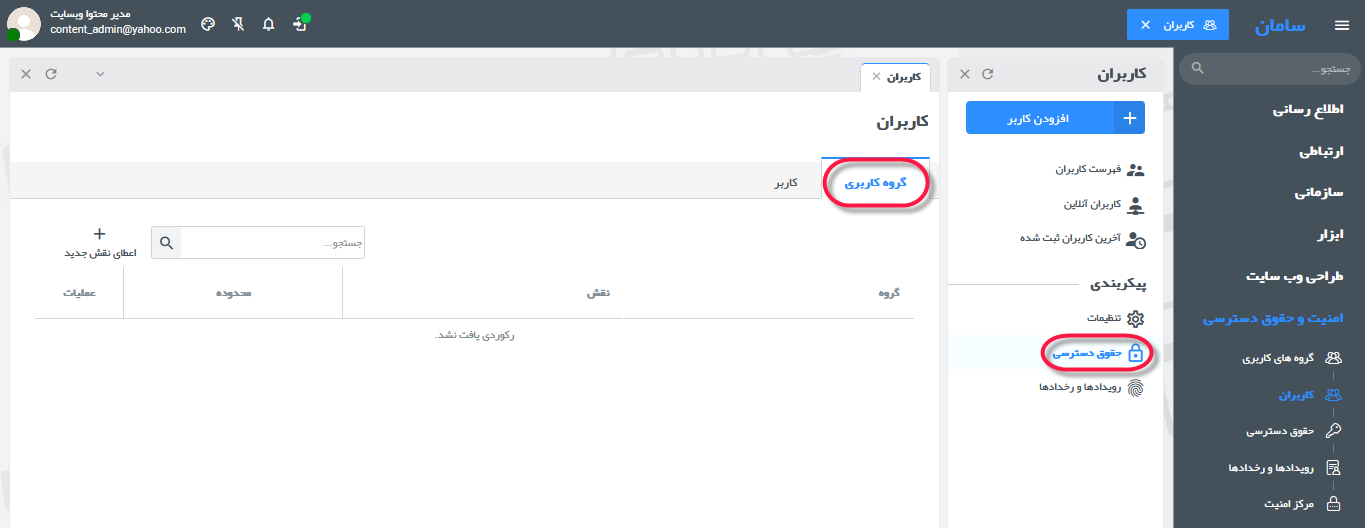Click inside the sidebar جستجو search field
Viewport: 1365px width, 528px height.
1269,69
